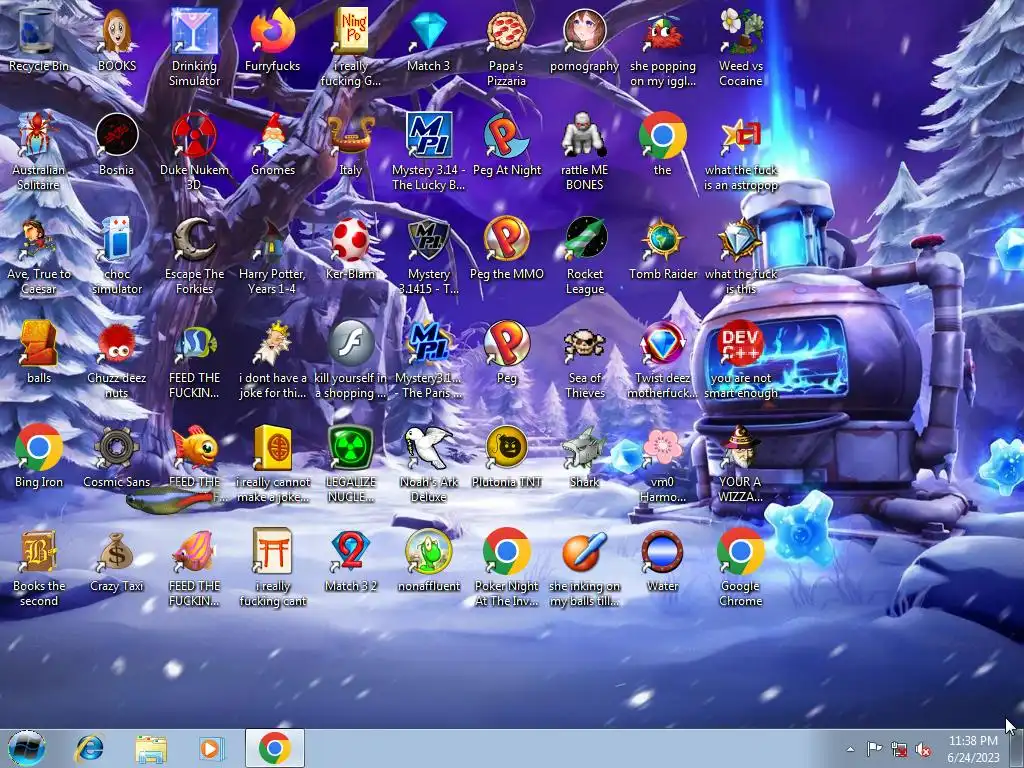Screen dimensions: 1024x768
Task: Open the balls desktop shortcut
Action: coord(39,352)
